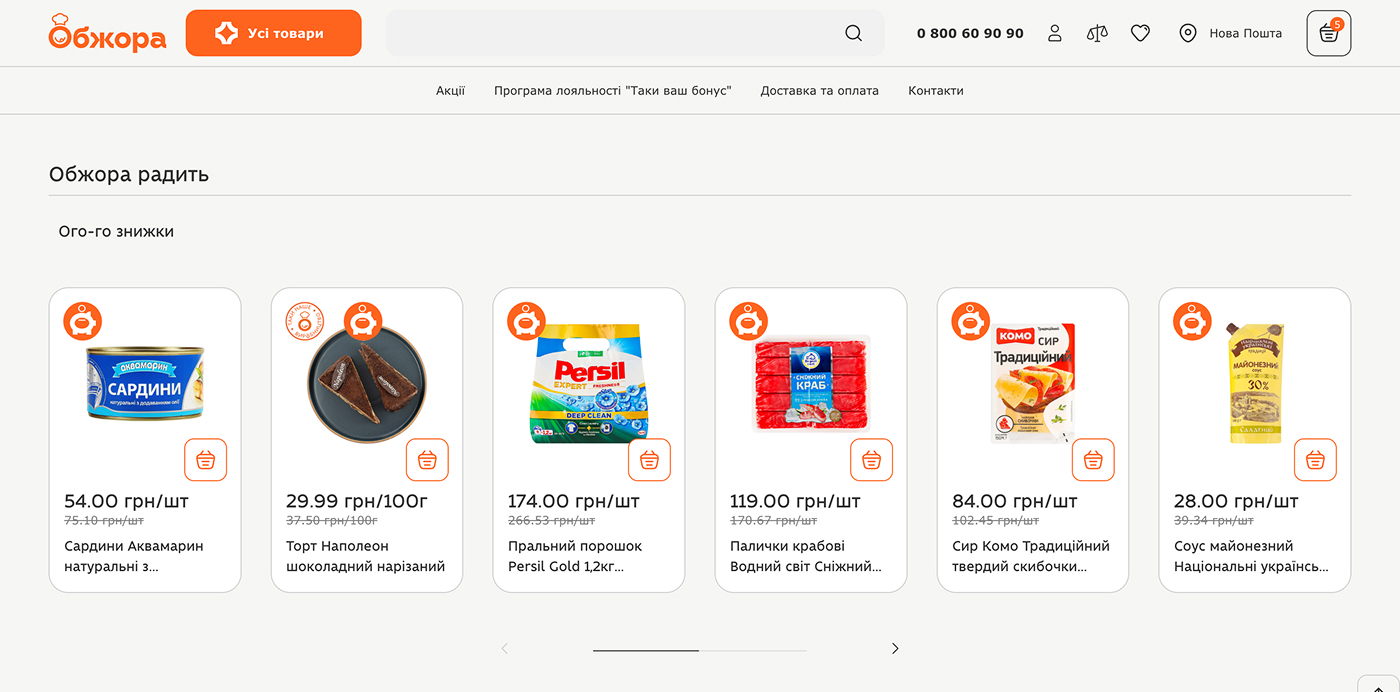Screen dimensions: 1400x692
Task: Click the wishlist heart icon
Action: pyautogui.click(x=1140, y=33)
